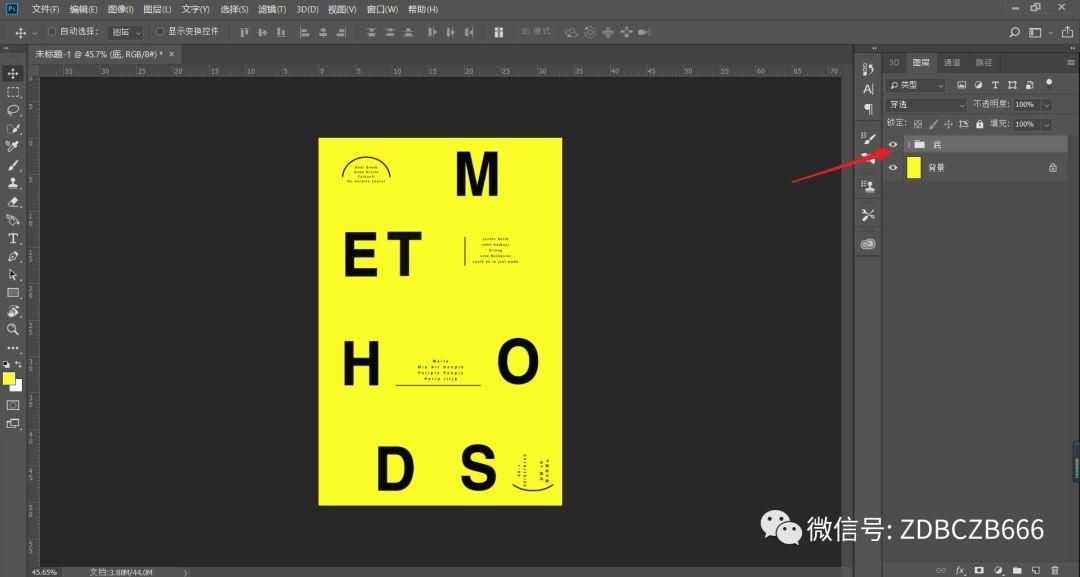Hide the 底 group layer
Viewport: 1080px width, 577px height.
tap(893, 144)
